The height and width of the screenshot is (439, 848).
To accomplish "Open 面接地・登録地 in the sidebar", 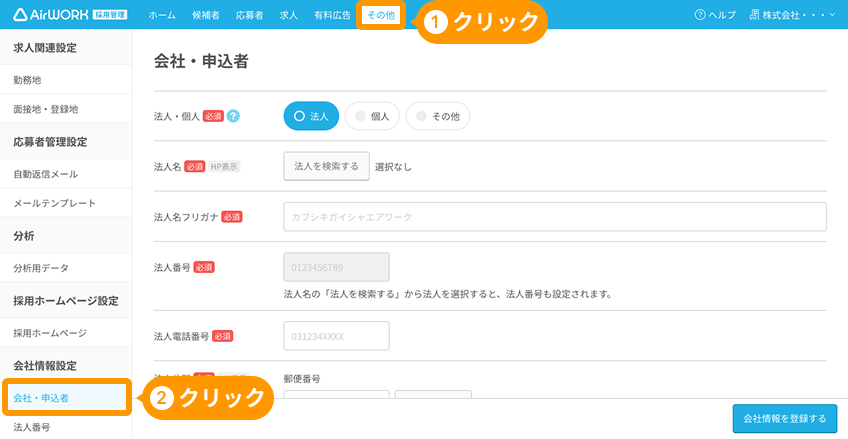I will coord(66,109).
